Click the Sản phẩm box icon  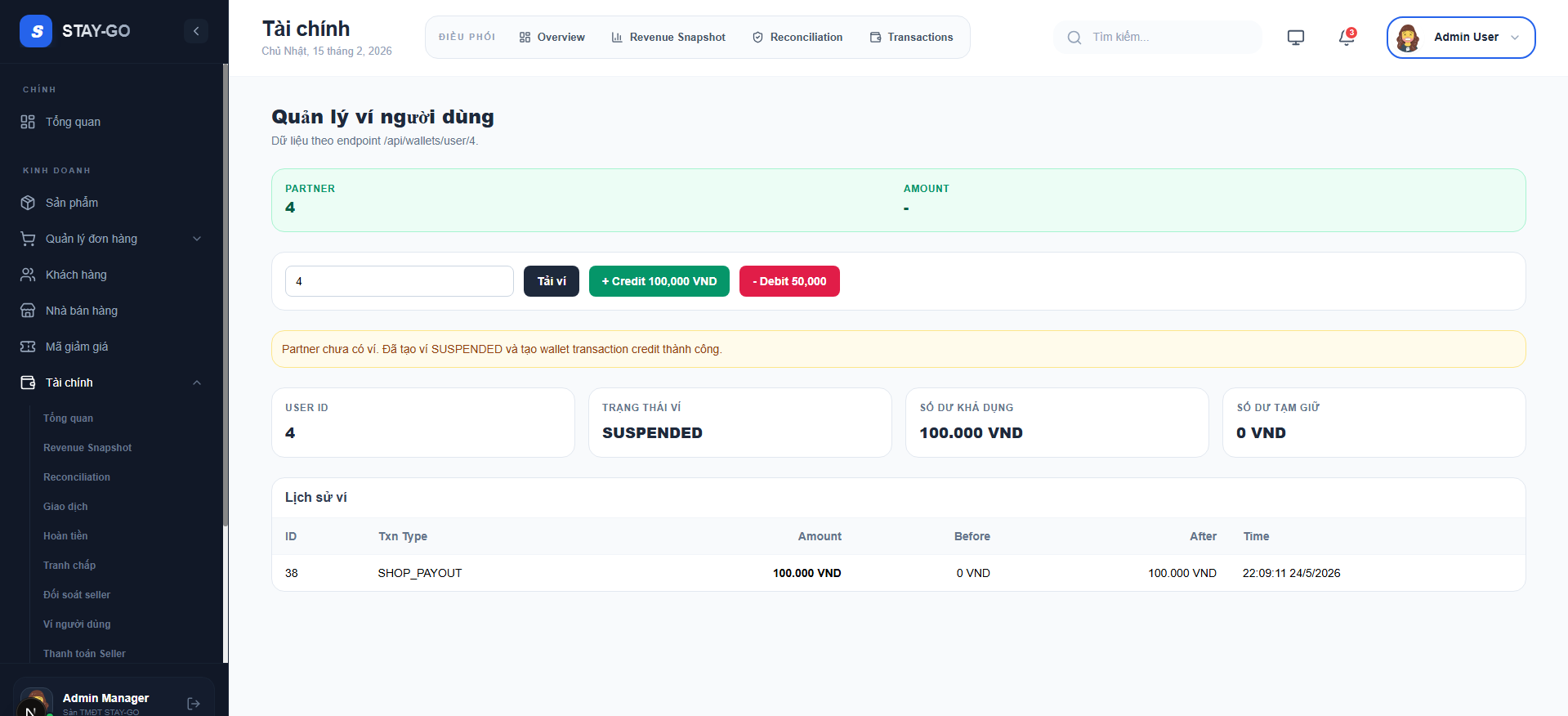28,203
